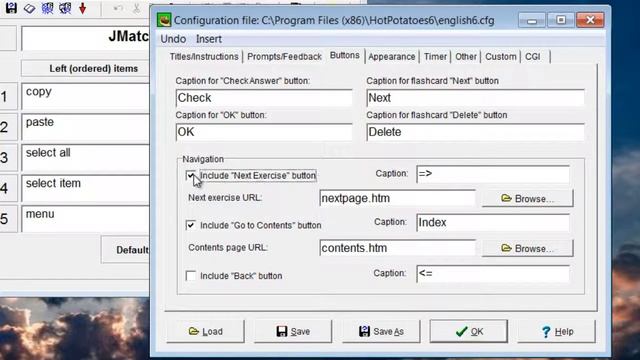Image resolution: width=640 pixels, height=360 pixels.
Task: Select the Buttons tab
Action: click(344, 56)
